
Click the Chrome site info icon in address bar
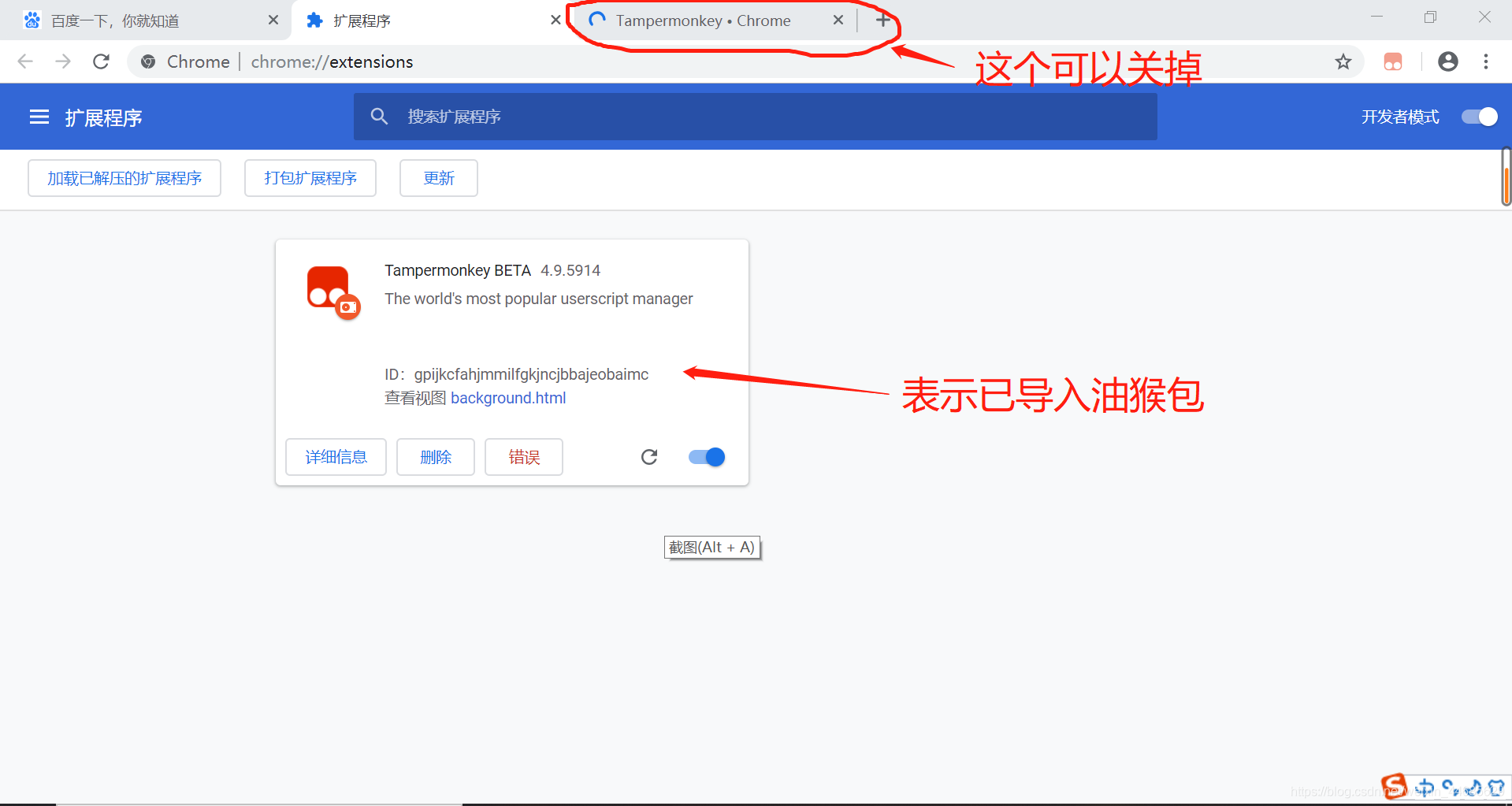tap(148, 61)
